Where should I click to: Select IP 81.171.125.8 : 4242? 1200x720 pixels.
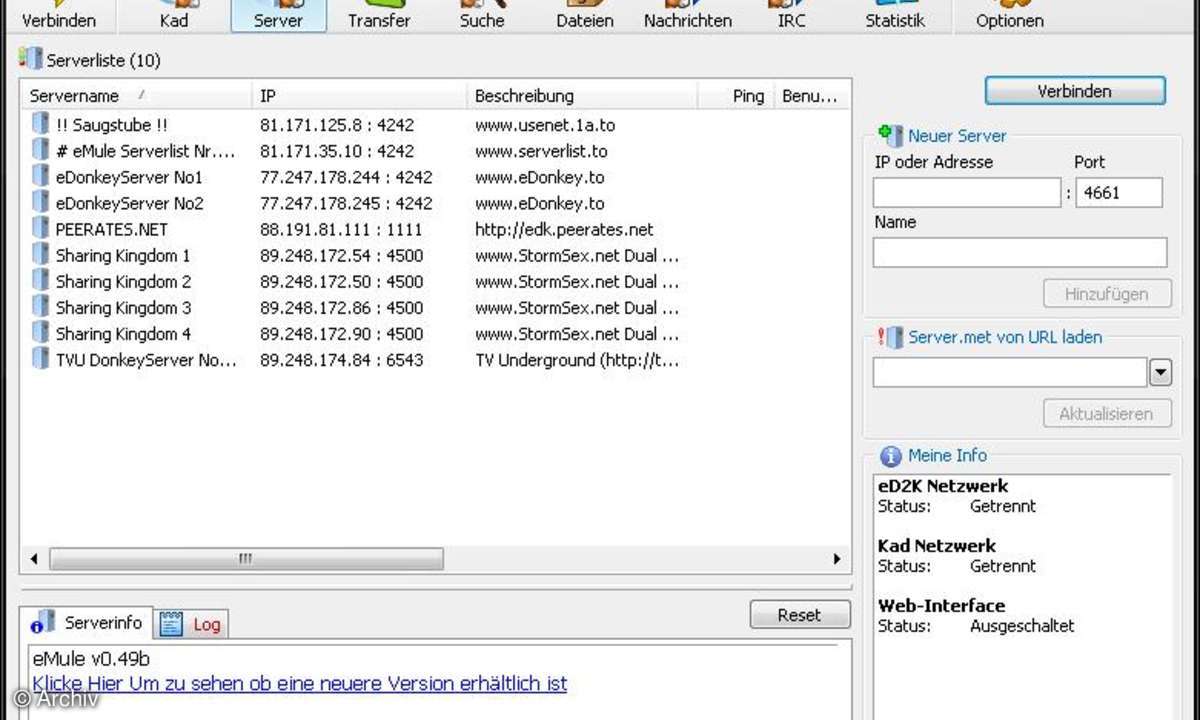(337, 125)
